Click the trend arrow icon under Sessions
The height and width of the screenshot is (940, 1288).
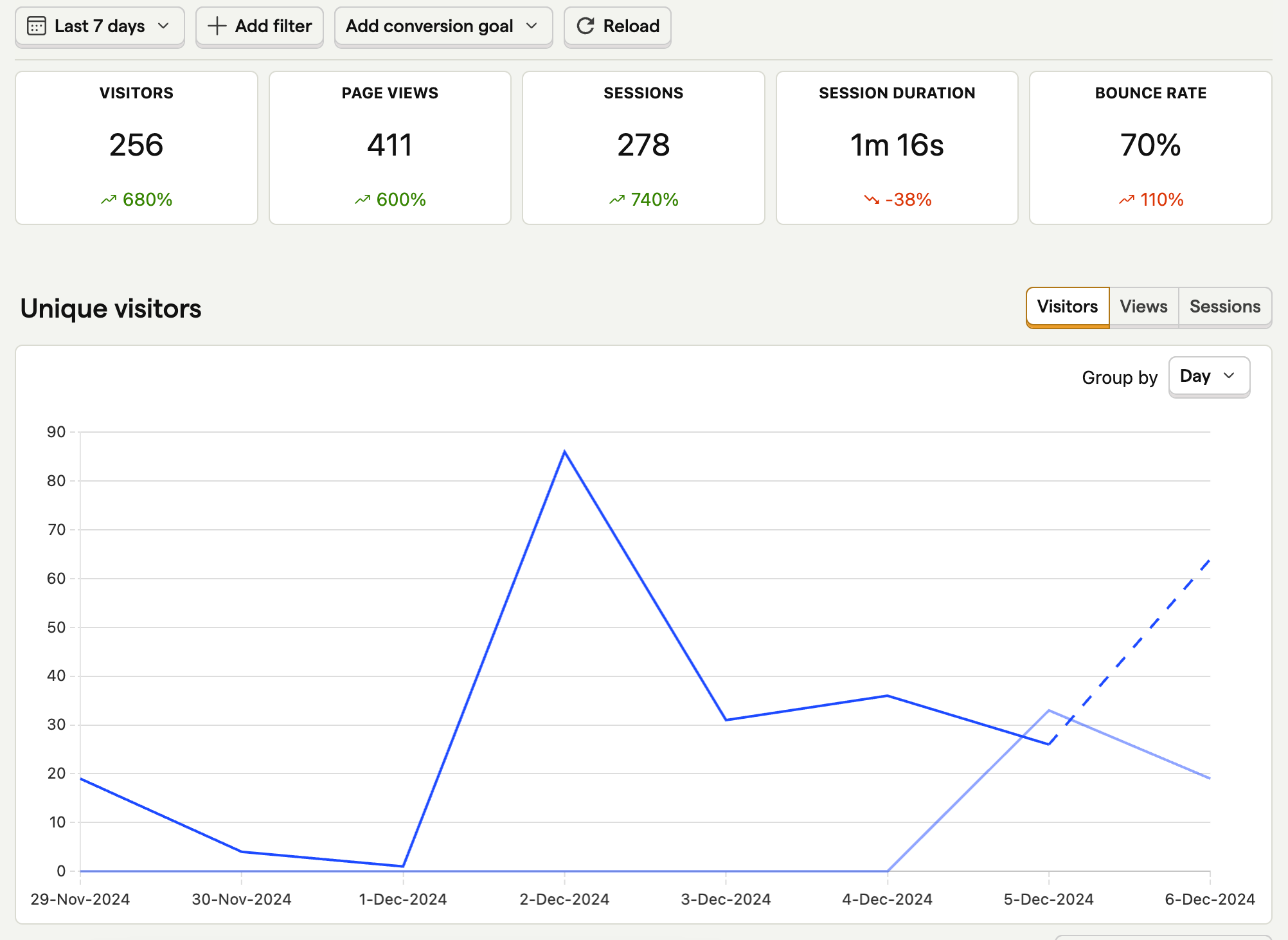(x=617, y=200)
